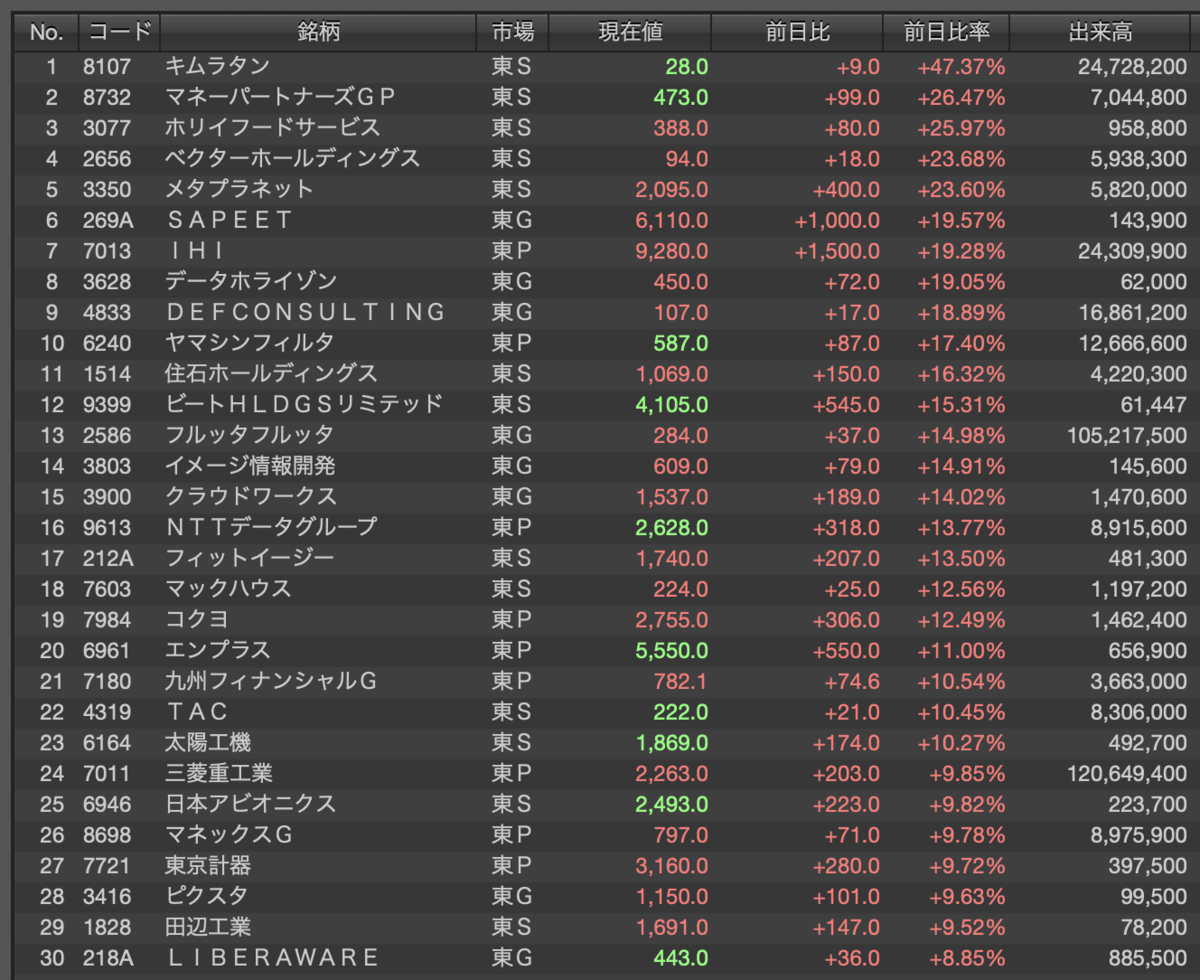Click the current price 6,110.0

[x=670, y=220]
